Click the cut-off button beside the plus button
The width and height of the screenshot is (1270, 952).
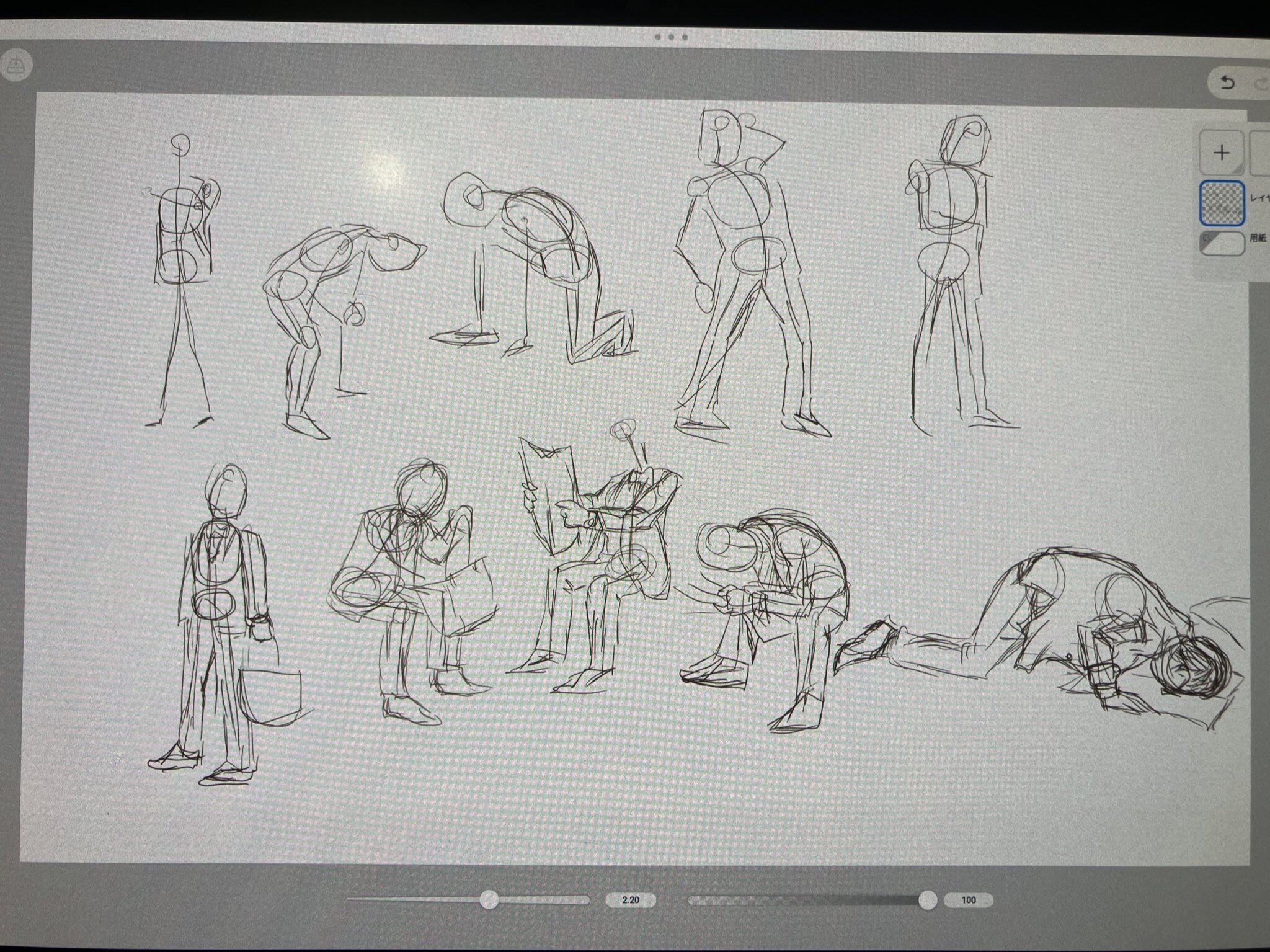(x=1260, y=152)
